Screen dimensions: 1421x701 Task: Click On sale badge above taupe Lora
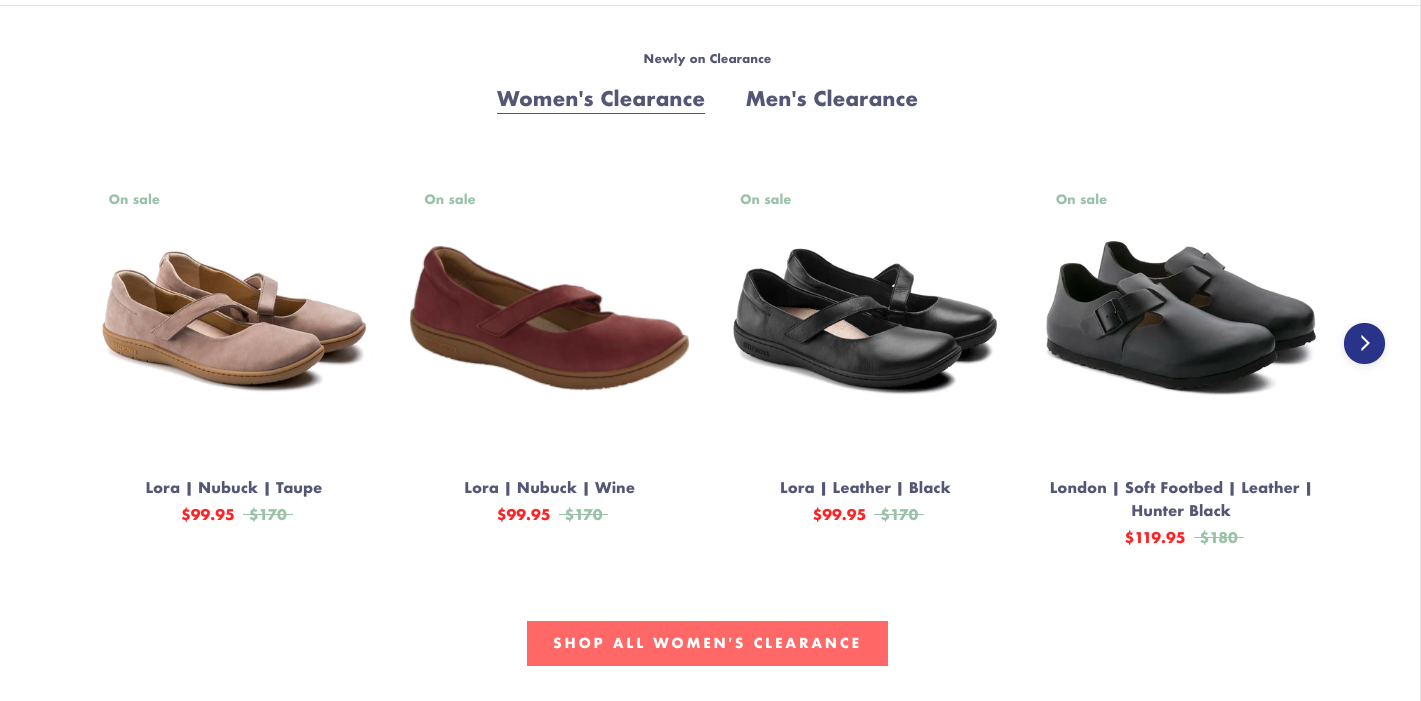click(x=134, y=199)
